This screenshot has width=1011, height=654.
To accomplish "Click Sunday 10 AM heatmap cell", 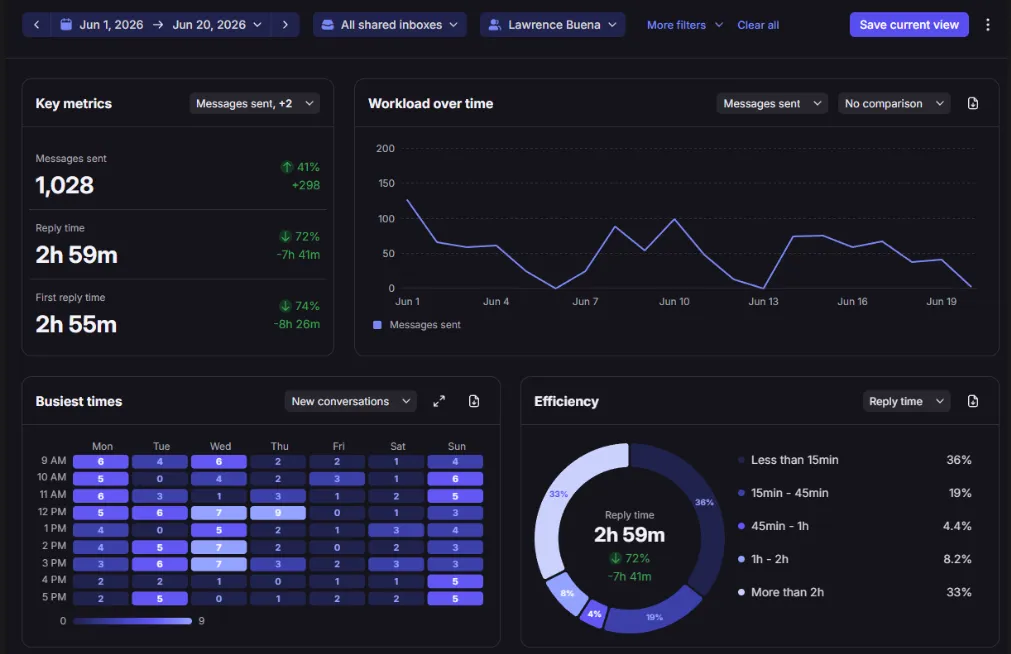I will [x=455, y=479].
